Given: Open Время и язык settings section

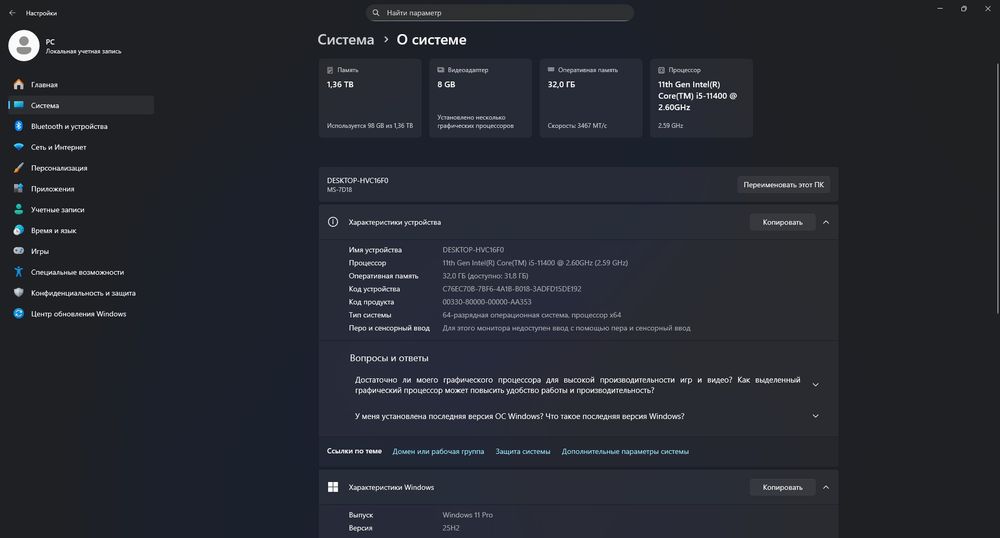Looking at the screenshot, I should pos(54,230).
